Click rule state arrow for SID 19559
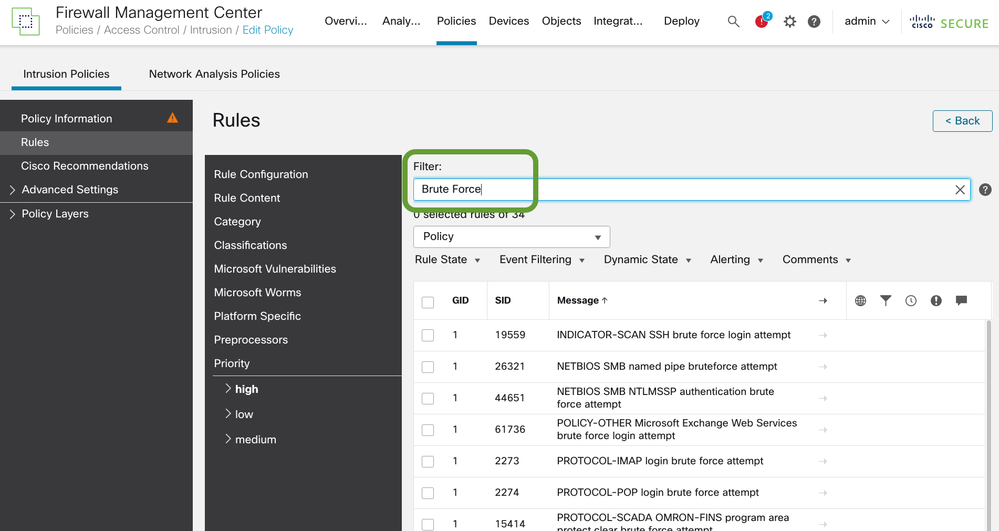The width and height of the screenshot is (999, 531). coord(823,335)
